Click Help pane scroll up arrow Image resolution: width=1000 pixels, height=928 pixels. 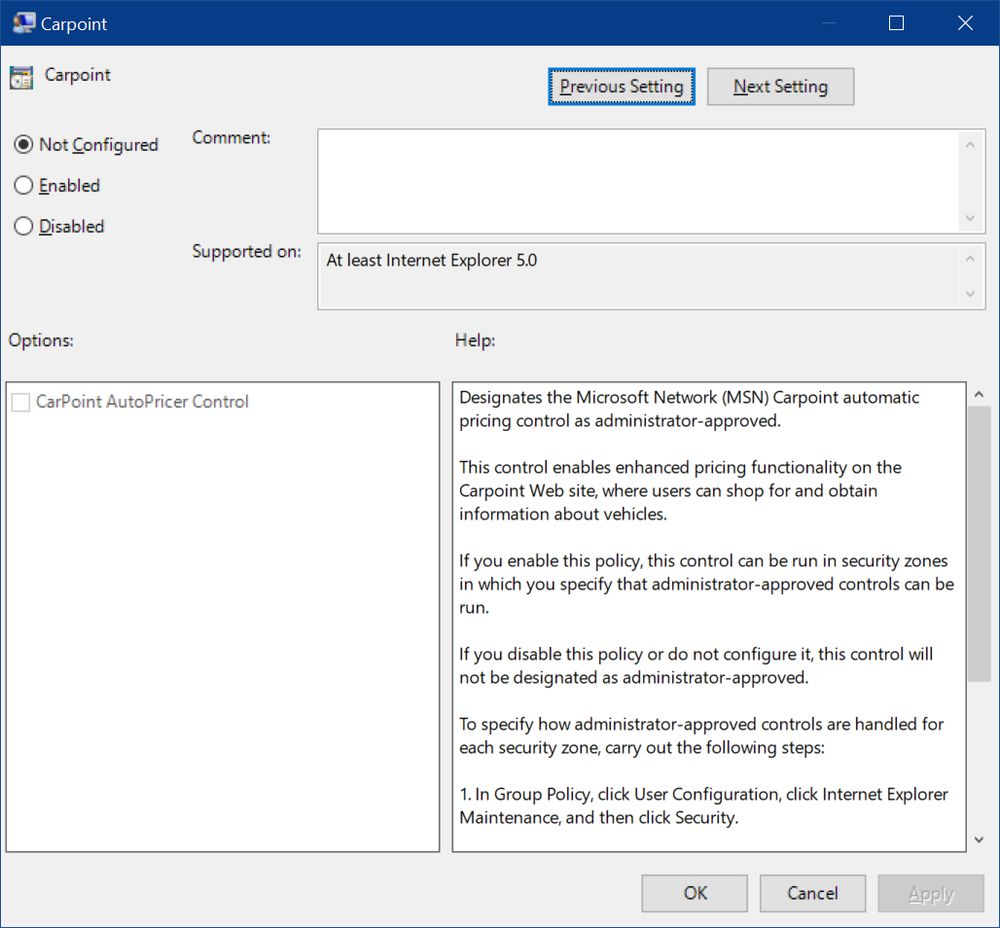point(979,395)
